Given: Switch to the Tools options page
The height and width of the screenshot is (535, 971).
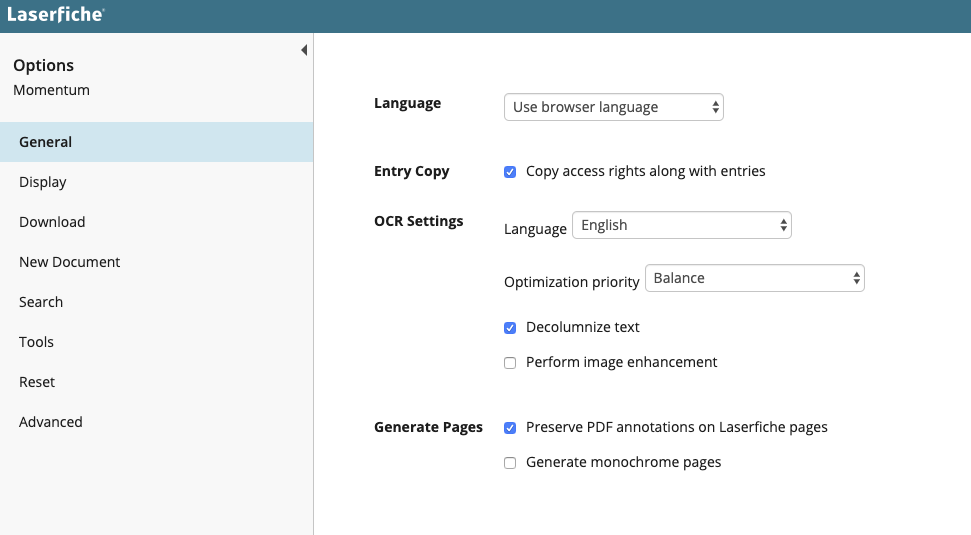Looking at the screenshot, I should tap(36, 342).
